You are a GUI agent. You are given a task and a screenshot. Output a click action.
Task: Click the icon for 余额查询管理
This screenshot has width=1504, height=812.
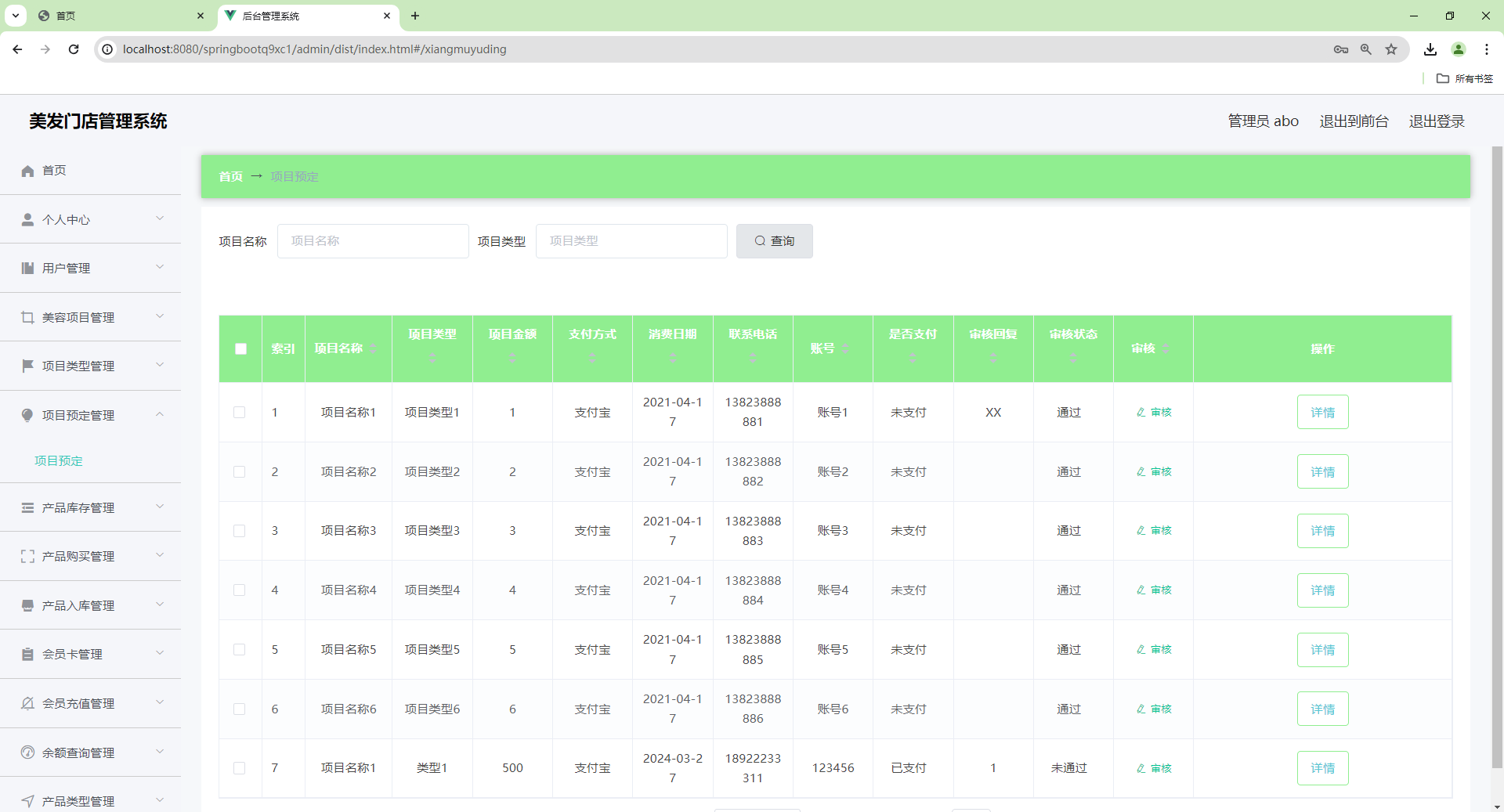click(x=27, y=752)
